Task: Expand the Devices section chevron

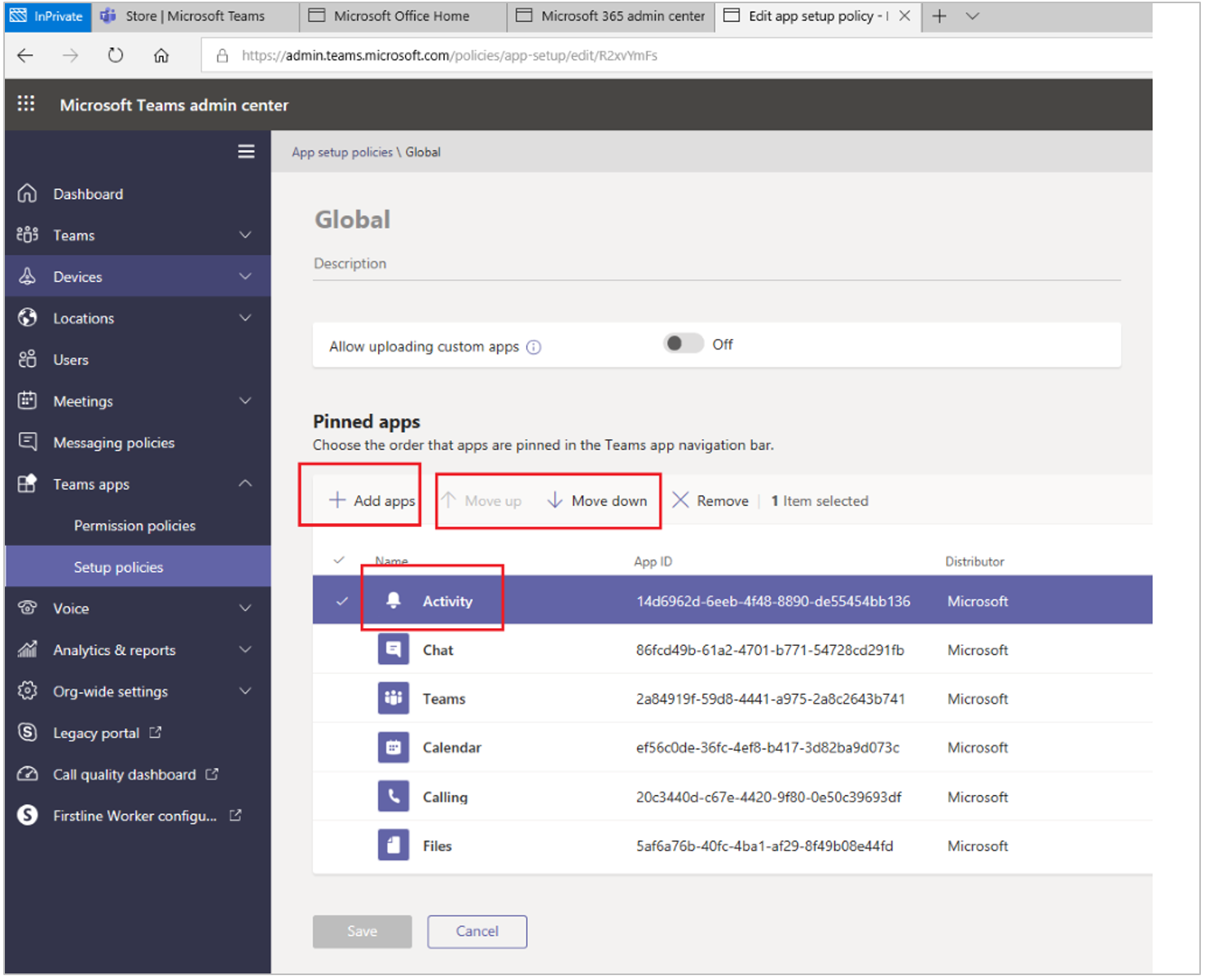Action: point(245,276)
